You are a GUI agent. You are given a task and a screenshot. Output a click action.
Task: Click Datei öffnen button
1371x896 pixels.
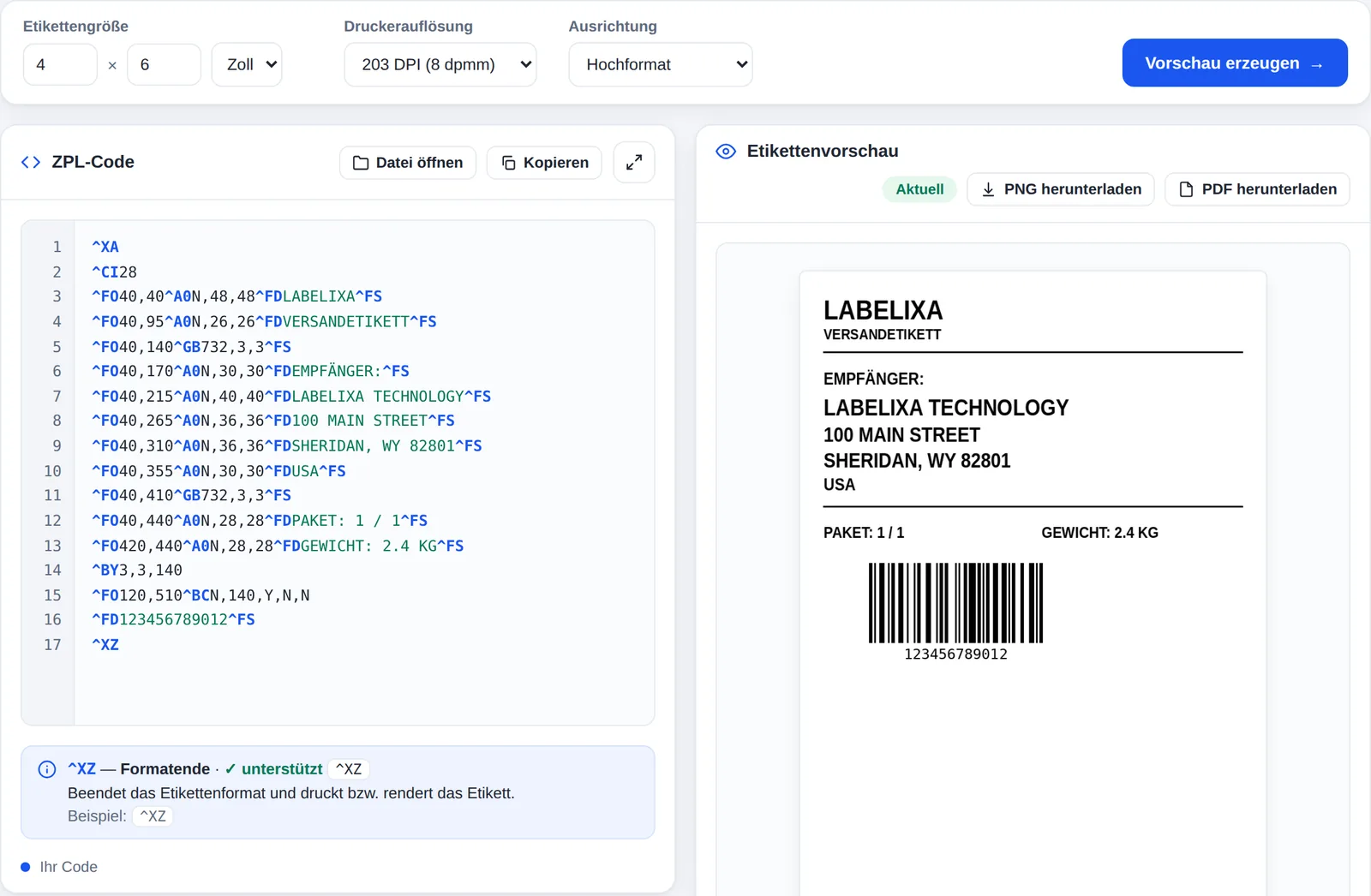click(x=408, y=163)
